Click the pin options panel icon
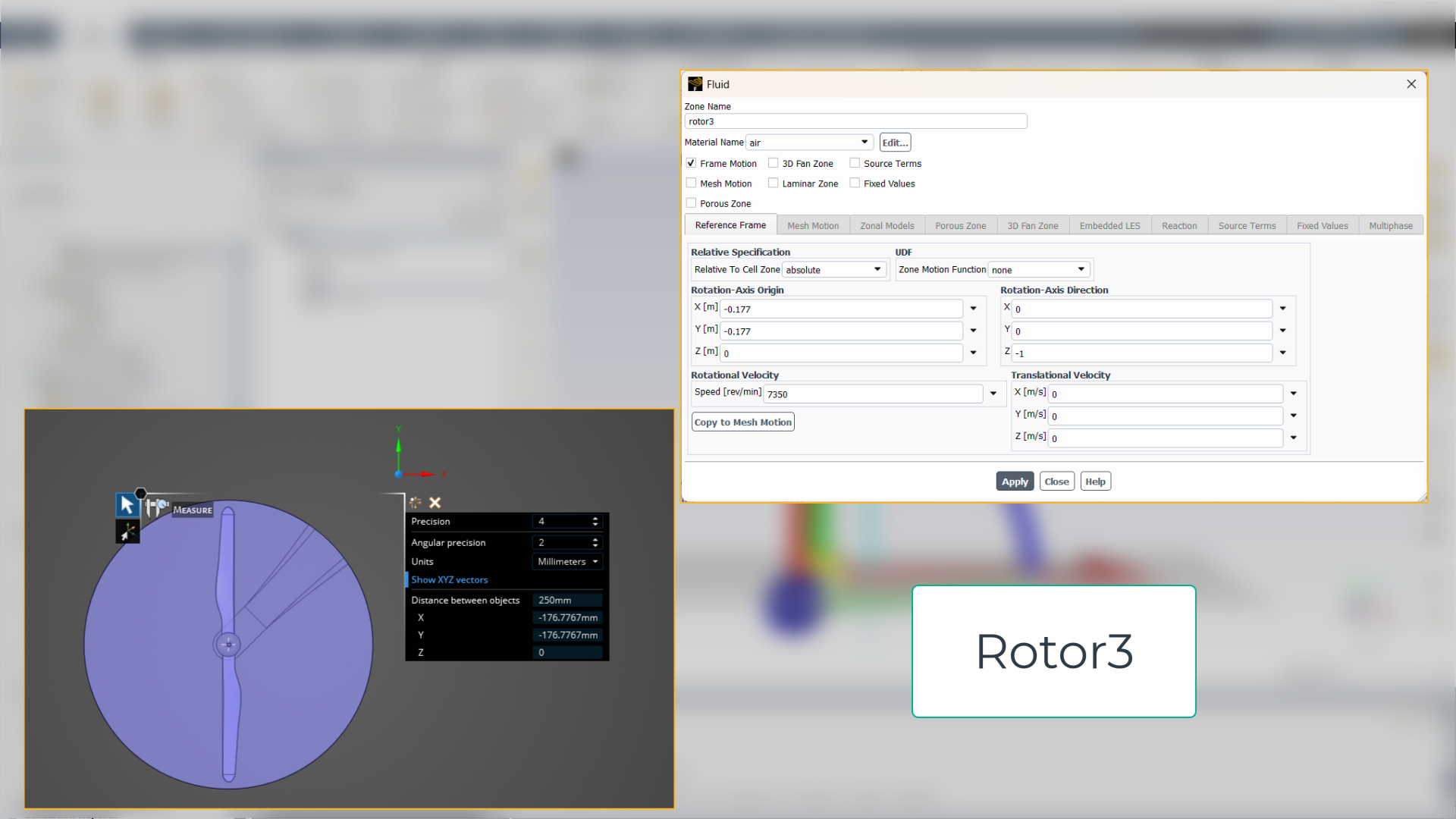Image resolution: width=1456 pixels, height=819 pixels. pos(415,503)
